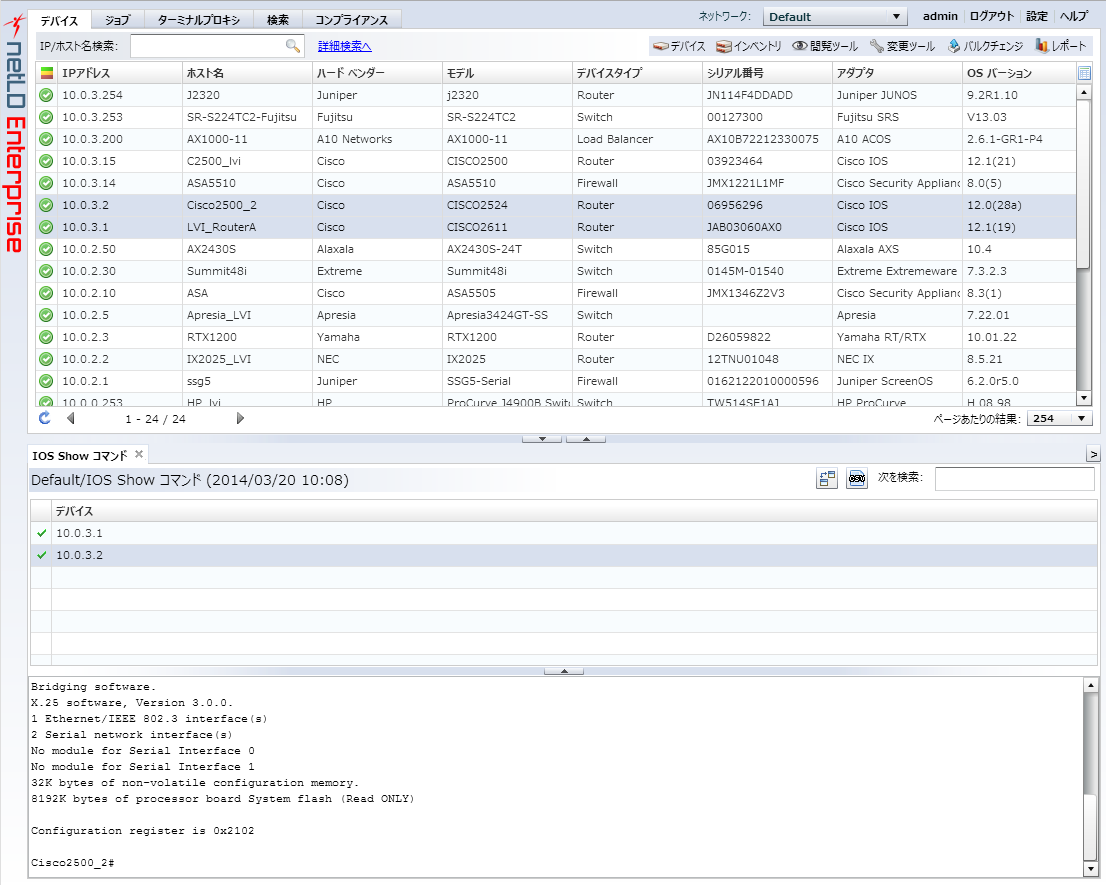Click the device table scrollbar thumb

click(x=1083, y=183)
